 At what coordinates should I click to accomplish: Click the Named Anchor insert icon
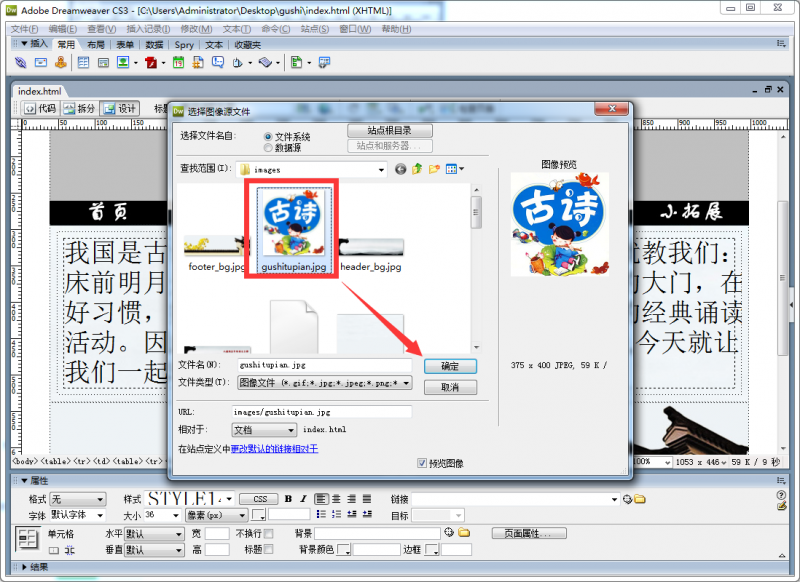click(x=61, y=63)
